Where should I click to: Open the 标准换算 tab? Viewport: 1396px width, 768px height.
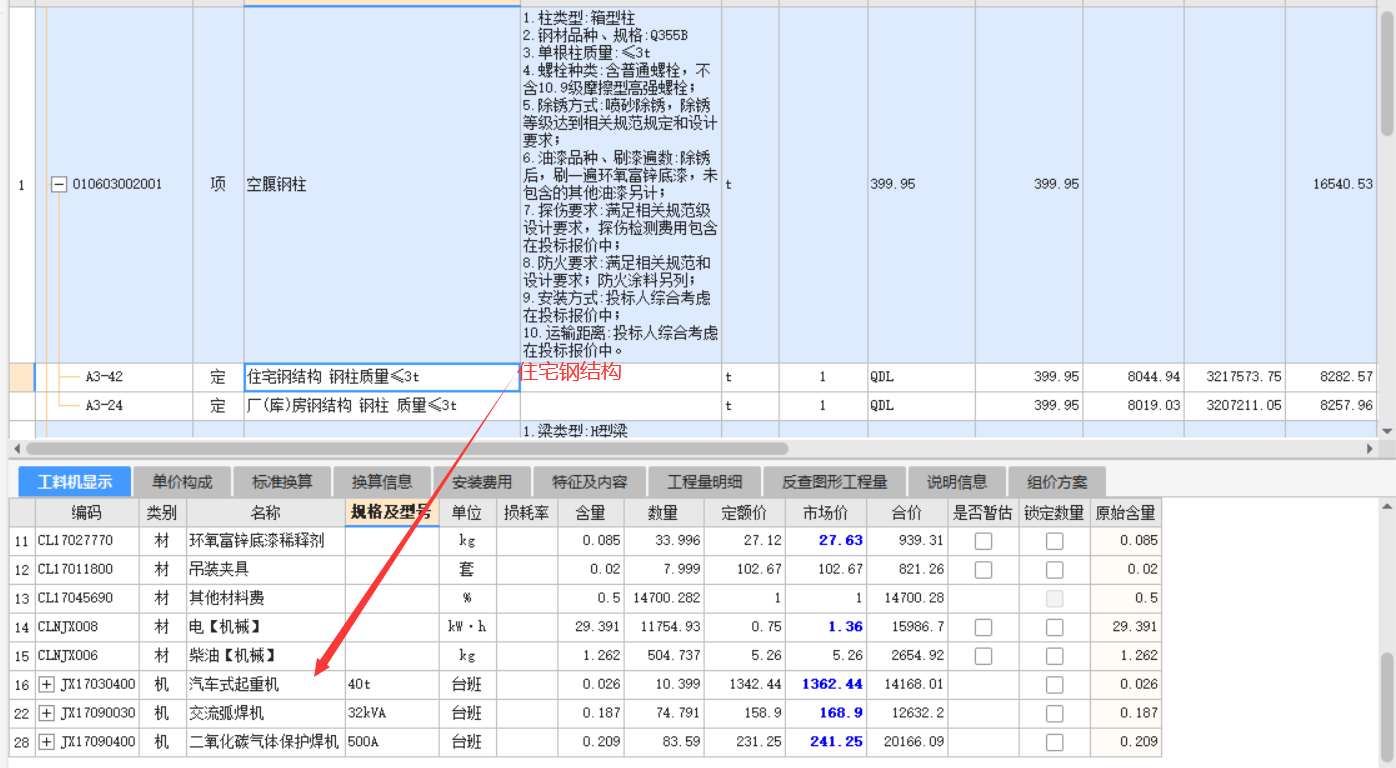coord(282,482)
